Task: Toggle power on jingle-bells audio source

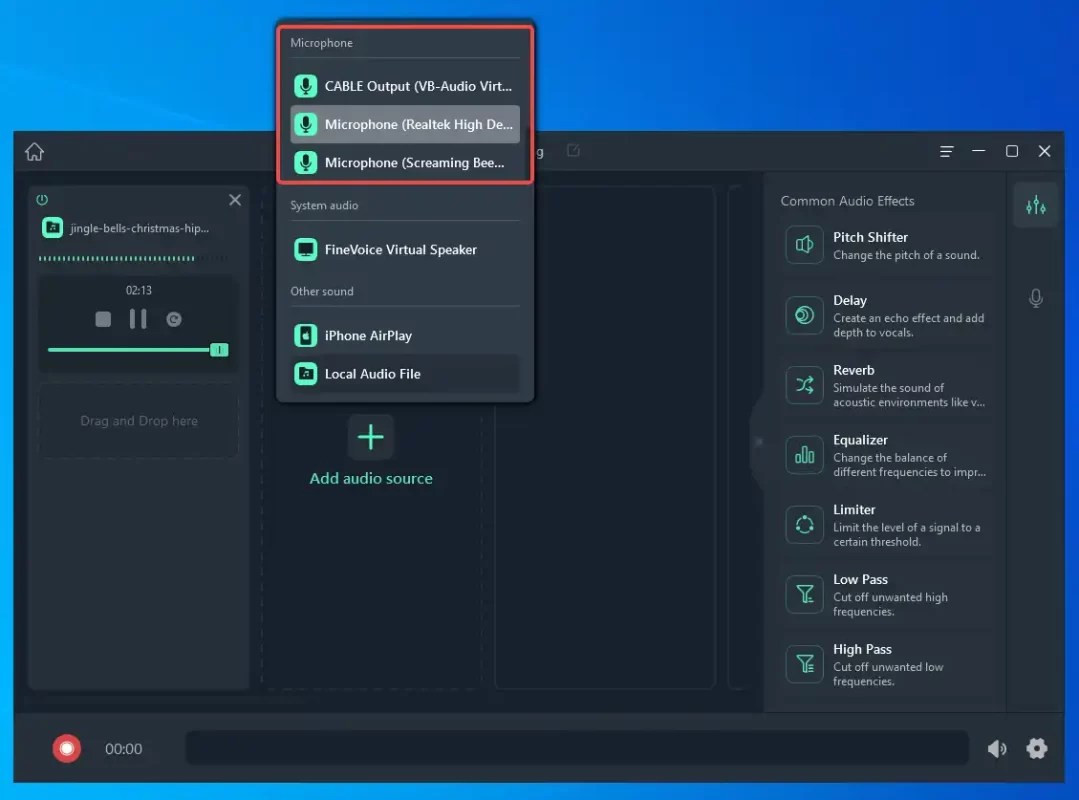Action: (42, 199)
